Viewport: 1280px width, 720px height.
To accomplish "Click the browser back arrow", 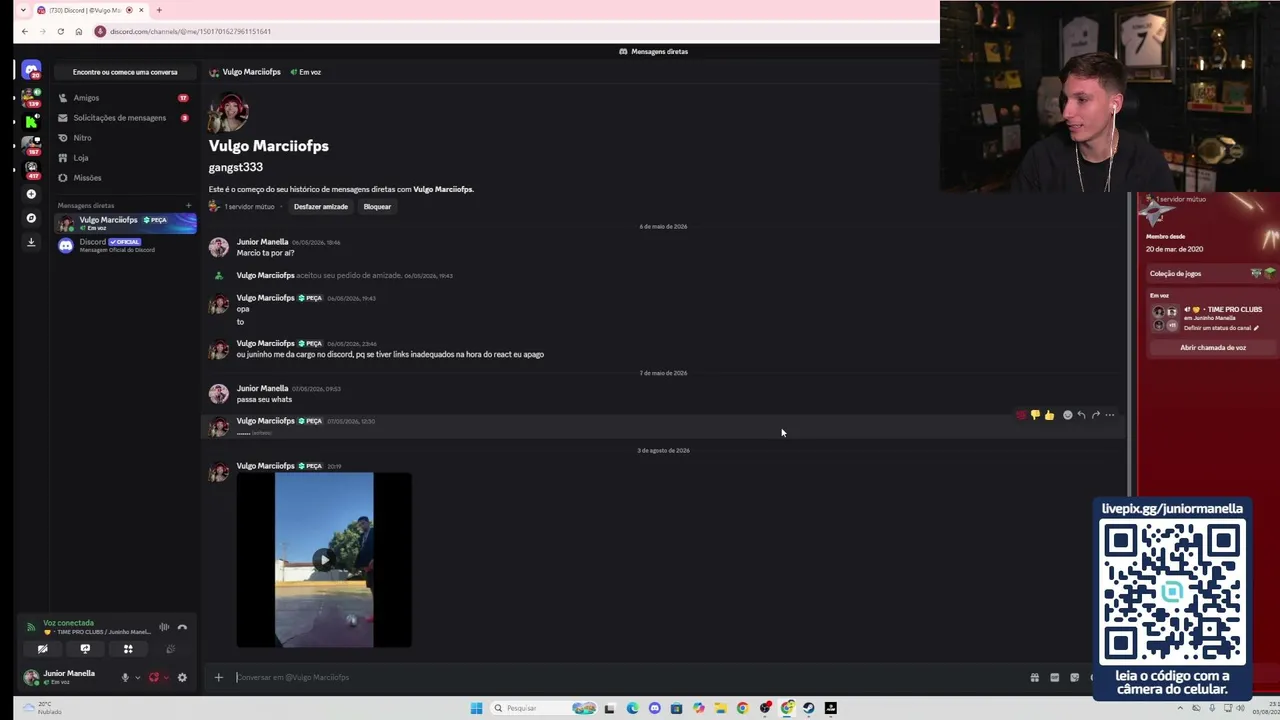I will click(x=25, y=31).
